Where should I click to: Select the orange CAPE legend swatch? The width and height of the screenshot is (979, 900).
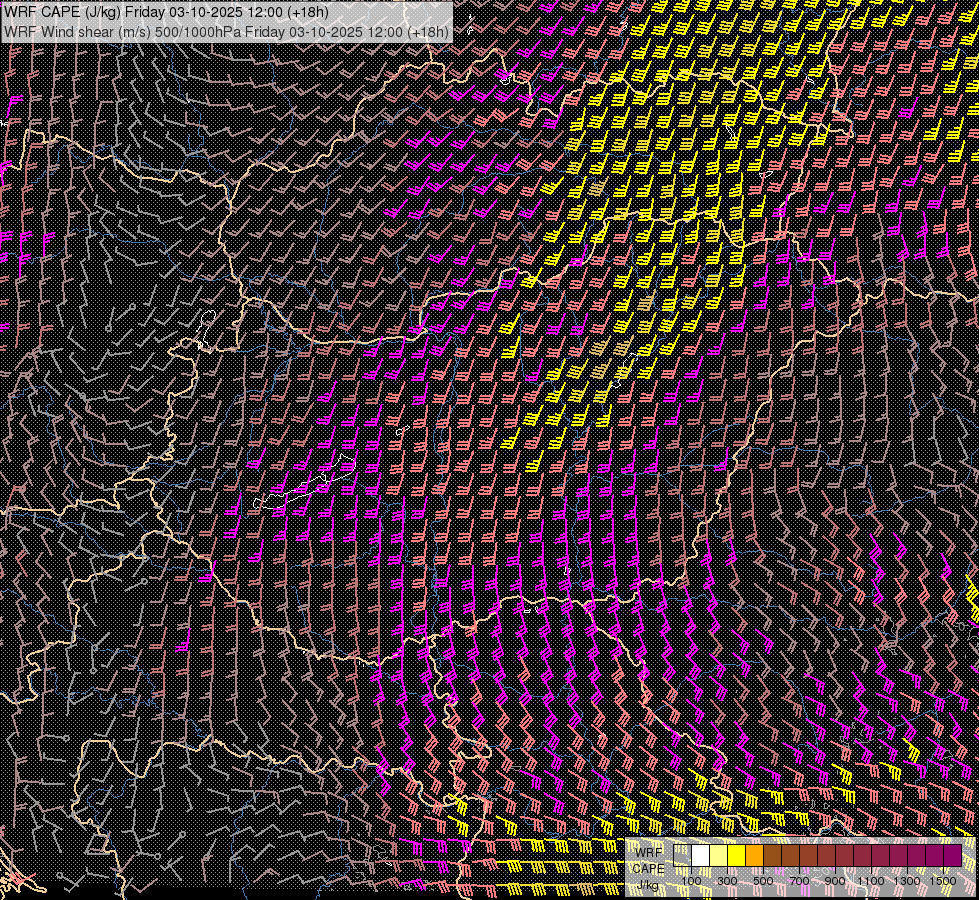point(755,856)
